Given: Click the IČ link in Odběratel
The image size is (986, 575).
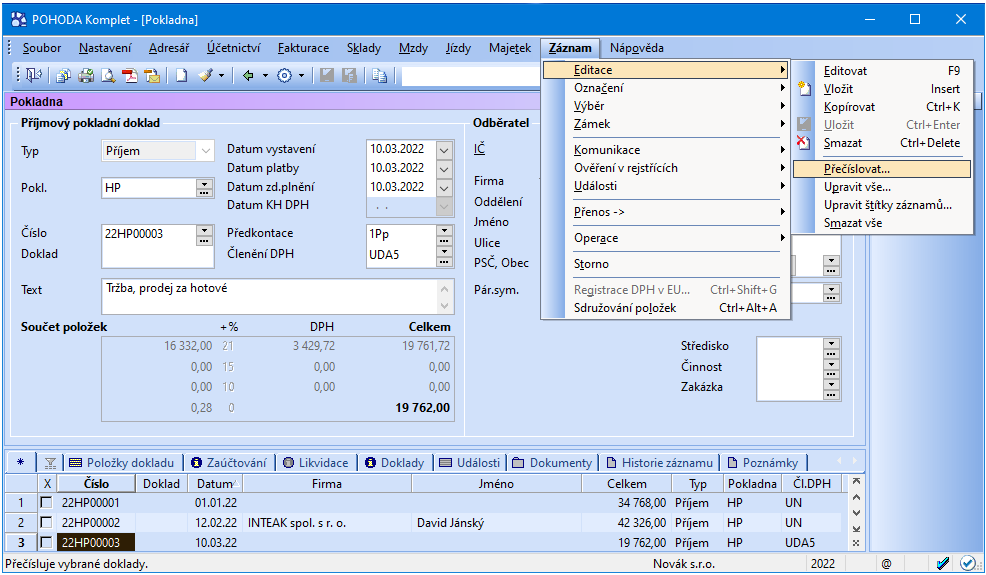Looking at the screenshot, I should pos(480,150).
